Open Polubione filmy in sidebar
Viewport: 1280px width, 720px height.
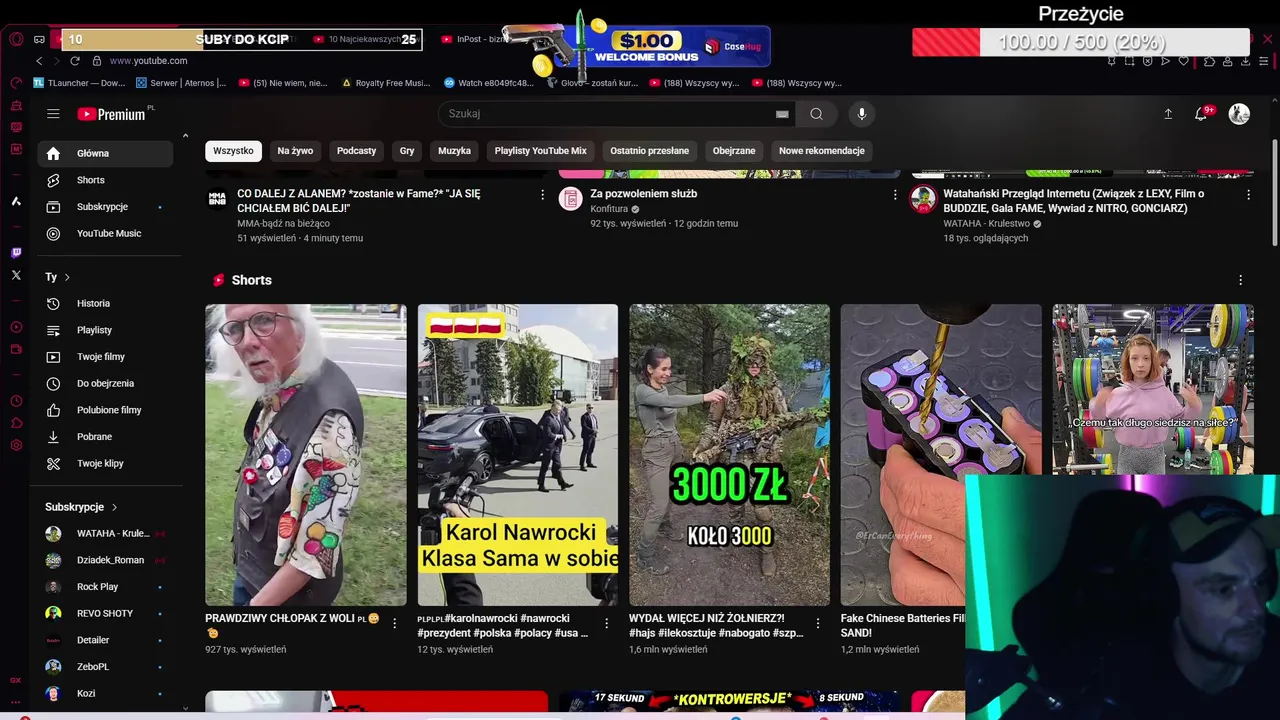pos(105,410)
